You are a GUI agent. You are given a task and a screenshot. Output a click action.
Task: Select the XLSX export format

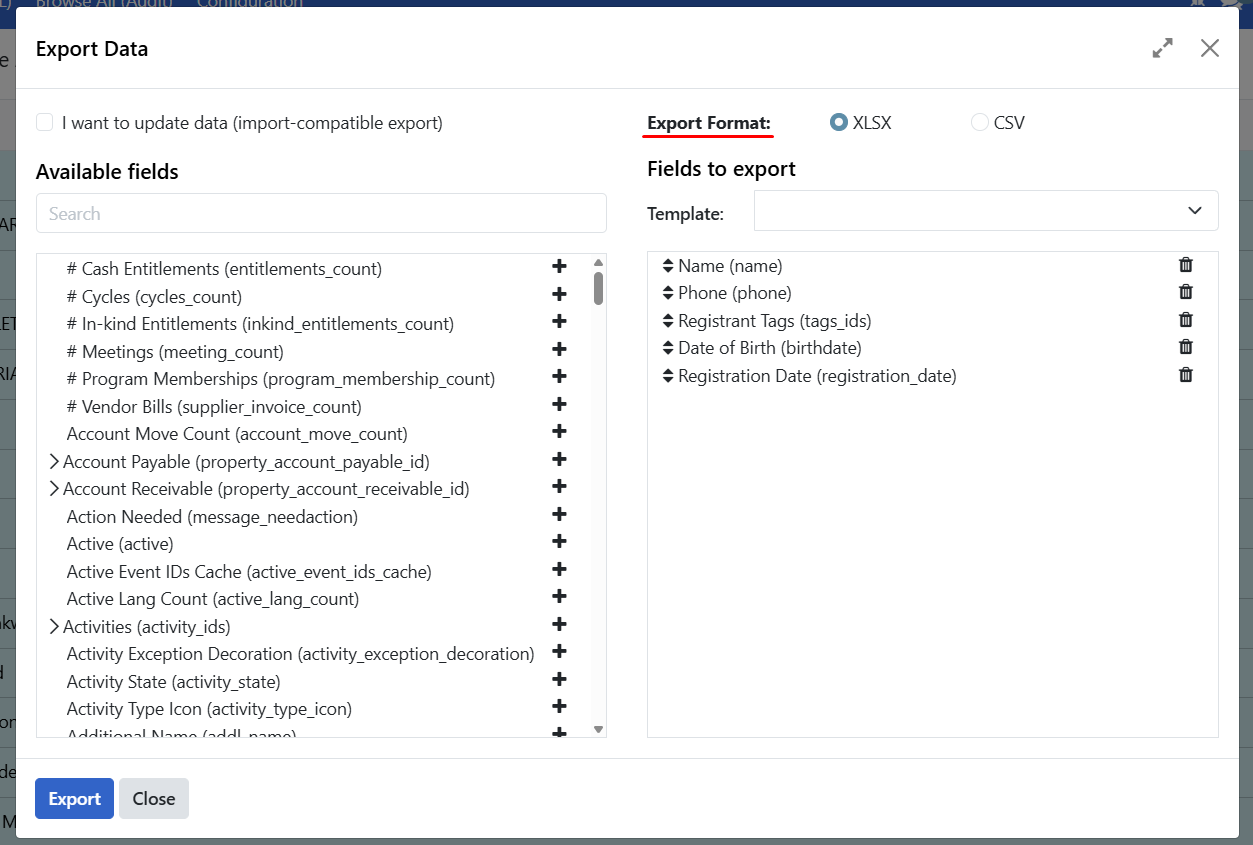coord(836,121)
